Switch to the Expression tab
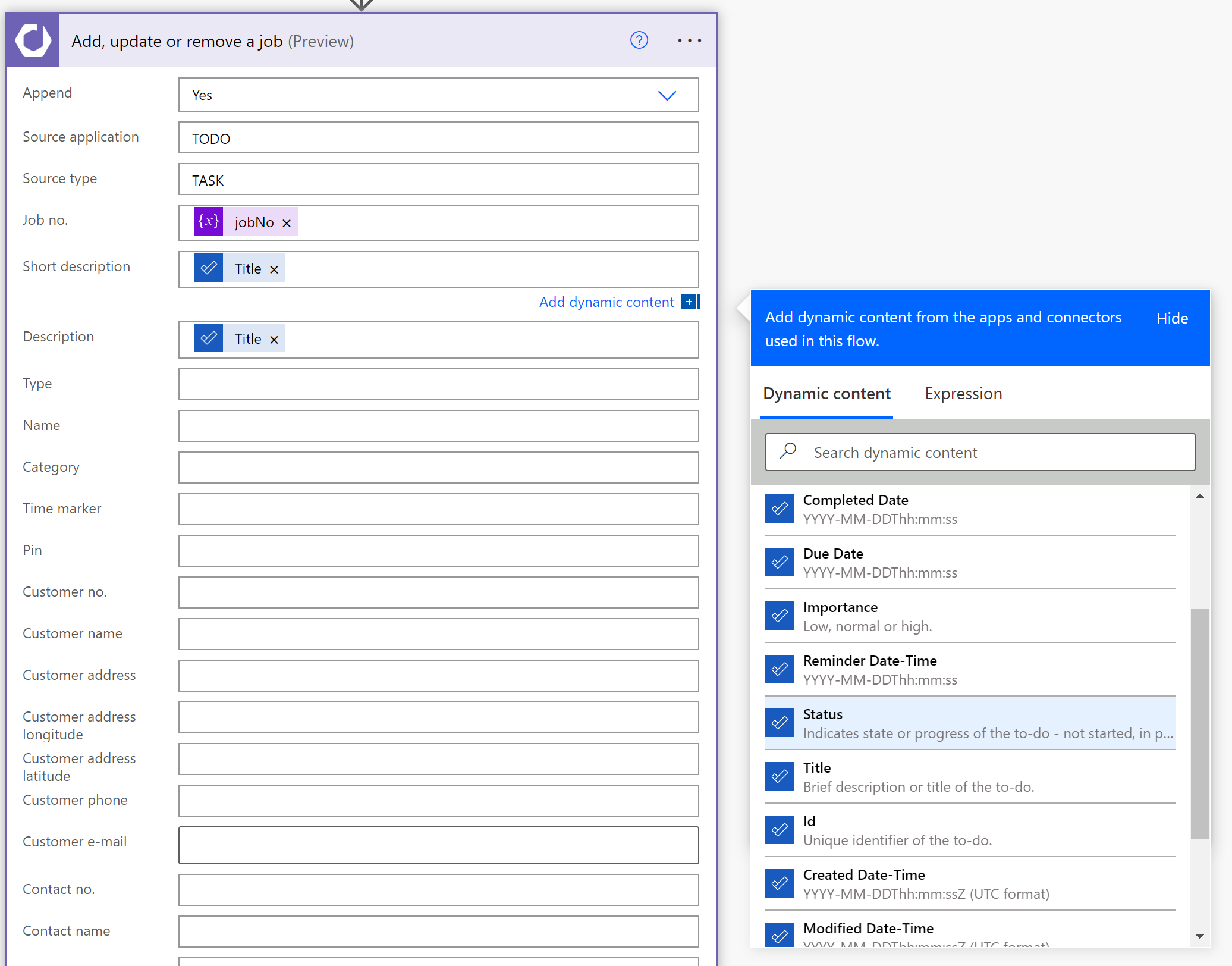 point(963,394)
